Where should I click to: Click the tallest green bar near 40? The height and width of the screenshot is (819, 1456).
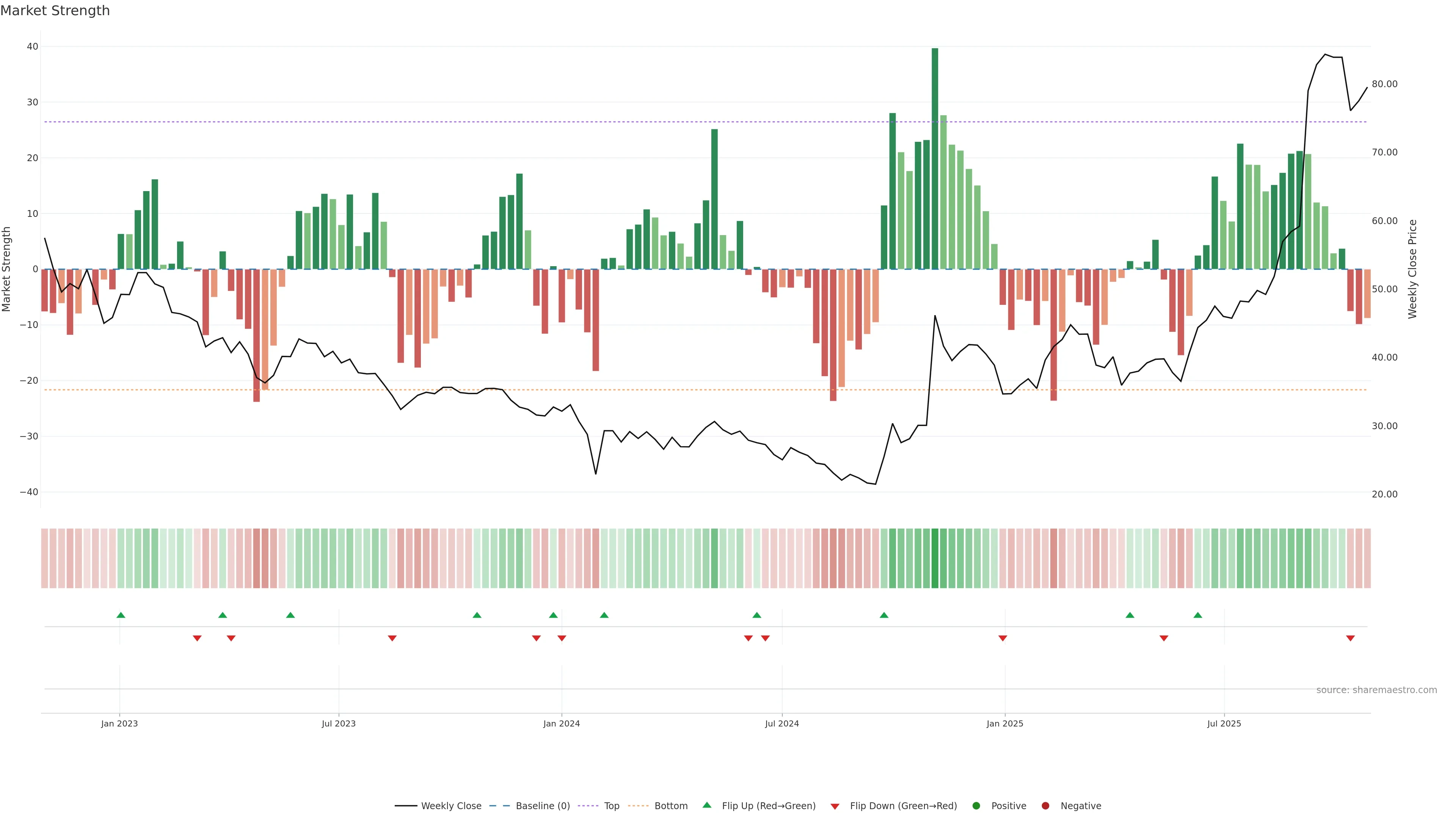(x=935, y=158)
